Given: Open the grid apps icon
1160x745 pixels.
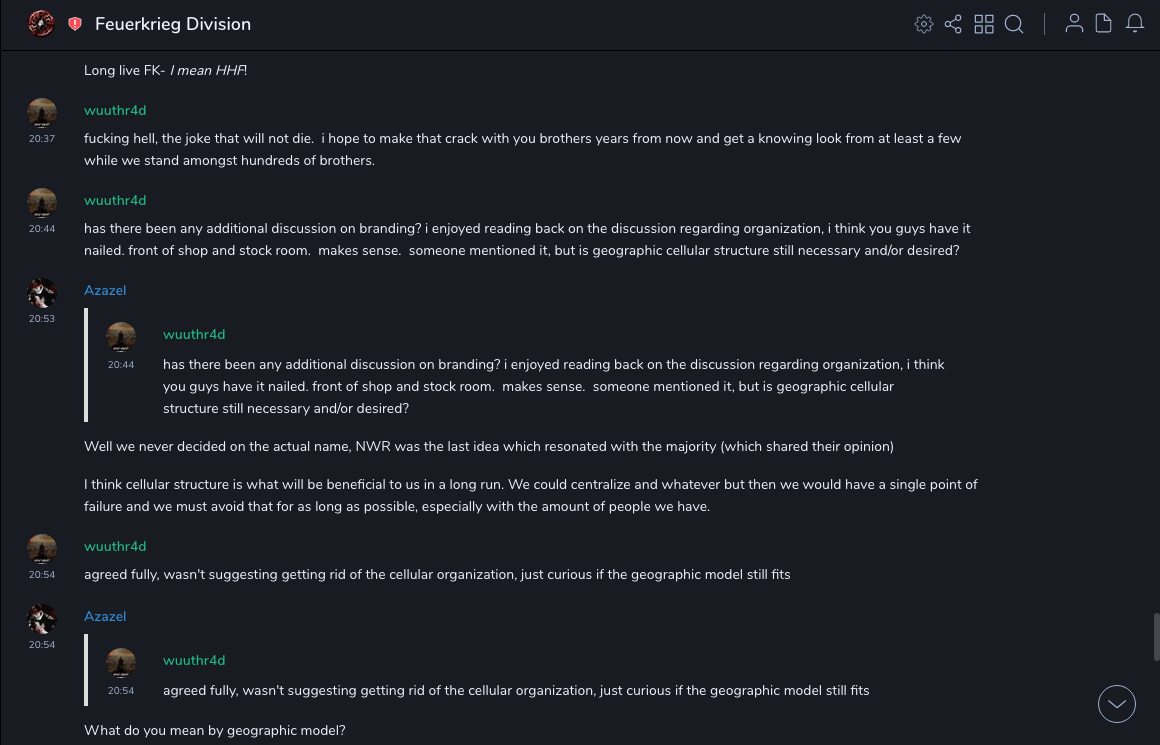Looking at the screenshot, I should 984,24.
